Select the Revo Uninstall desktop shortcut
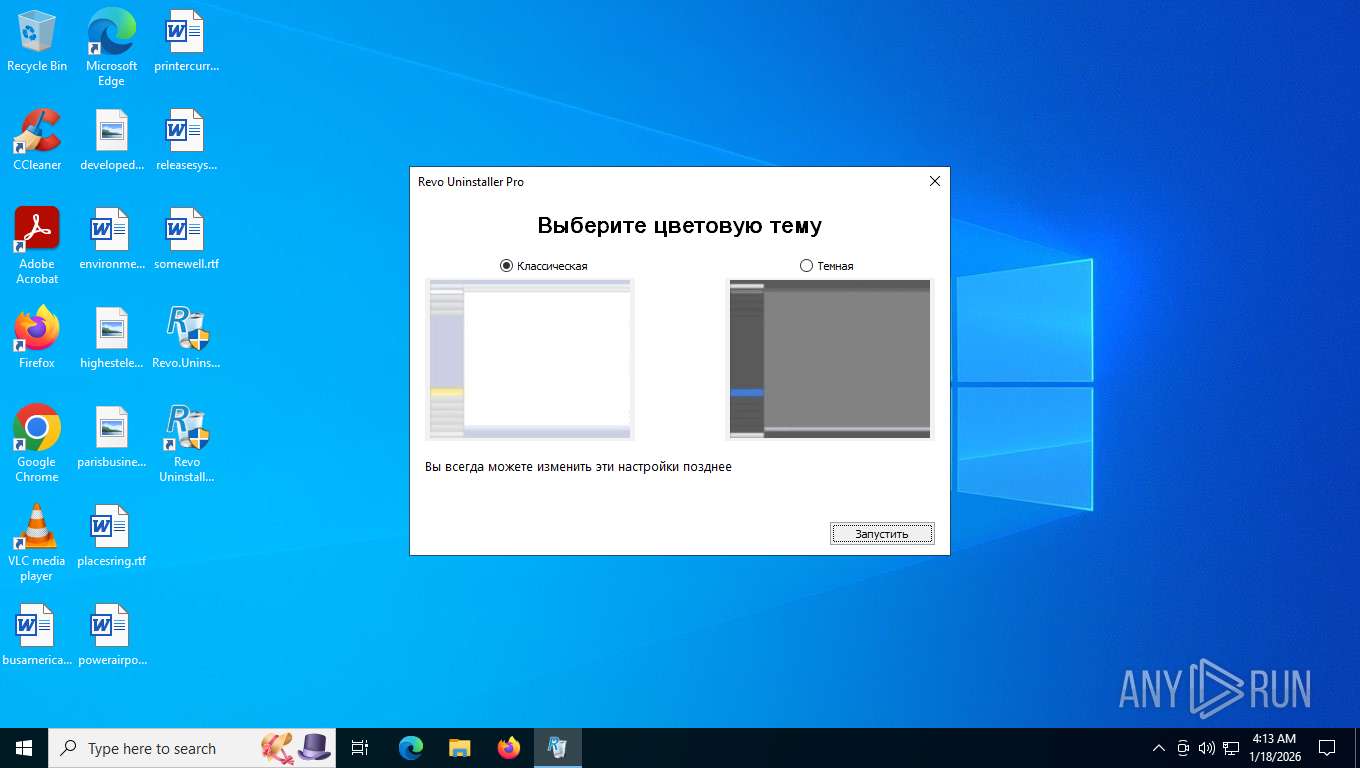1360x768 pixels. 186,444
